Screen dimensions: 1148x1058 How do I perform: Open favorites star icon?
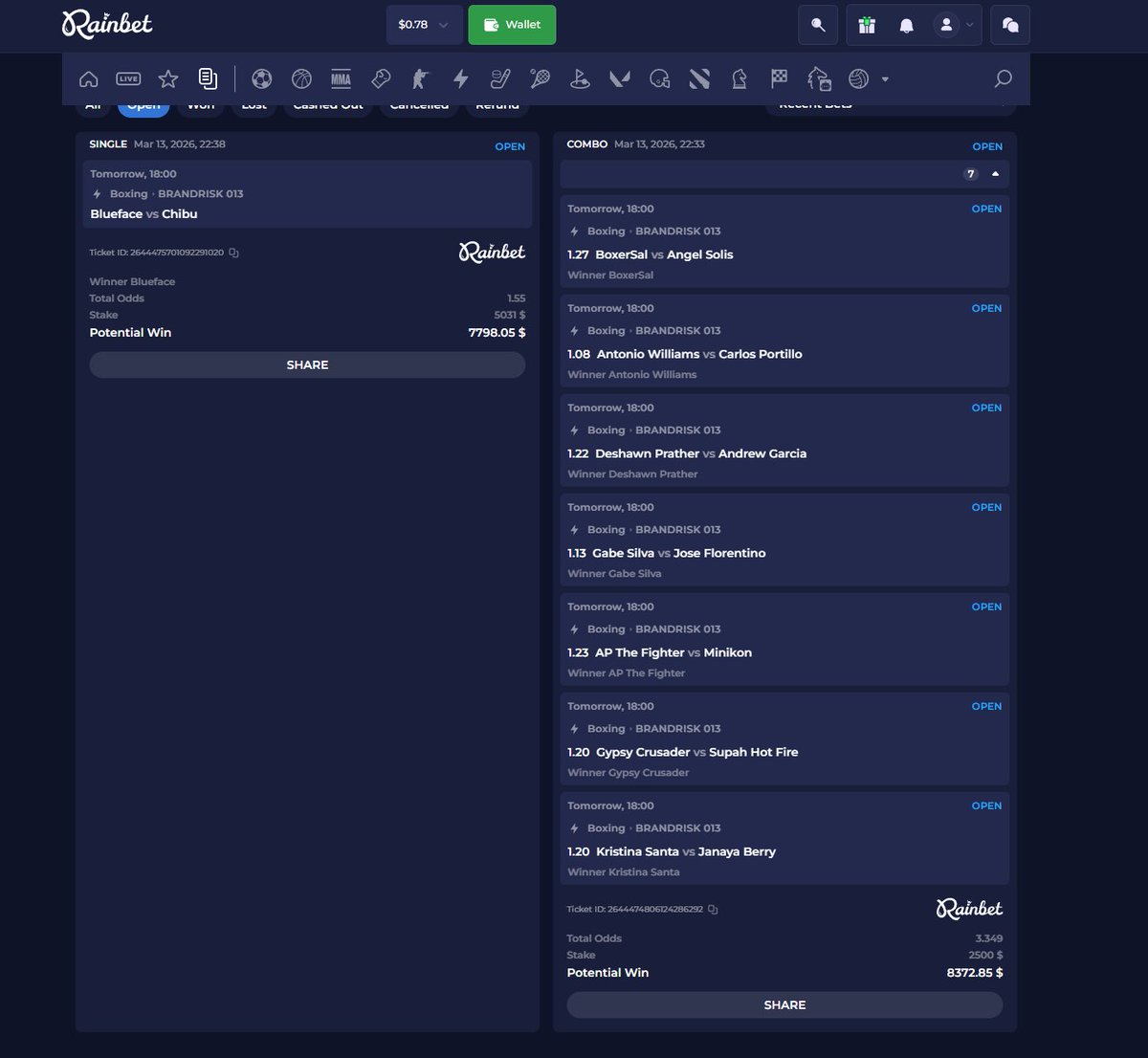tap(168, 79)
